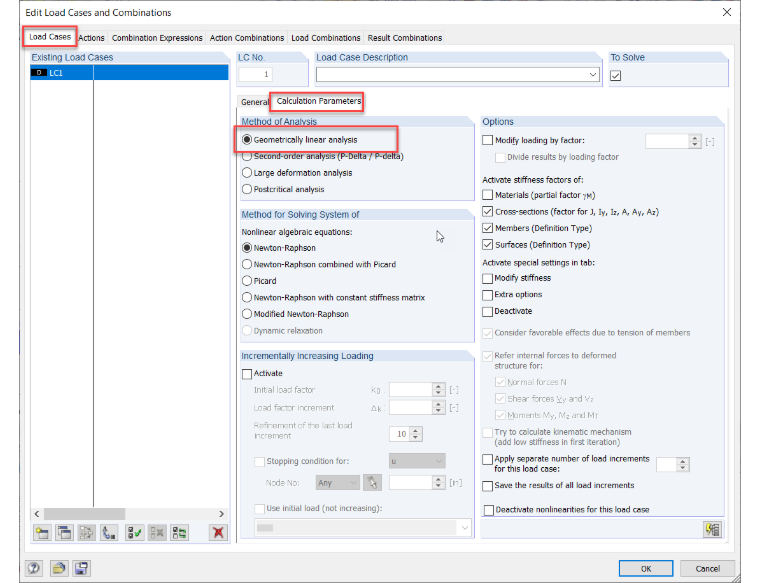Close the Edit Load Cases dialog
This screenshot has width=760, height=583.
pos(727,12)
